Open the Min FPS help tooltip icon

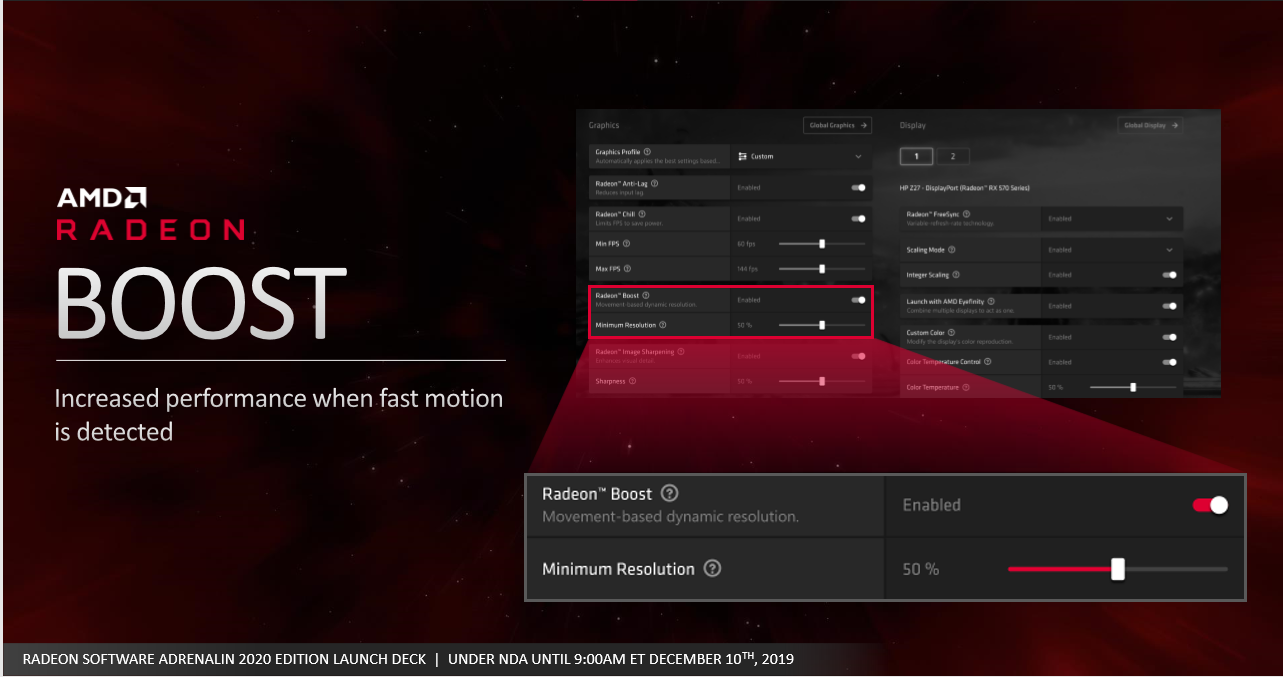point(626,243)
